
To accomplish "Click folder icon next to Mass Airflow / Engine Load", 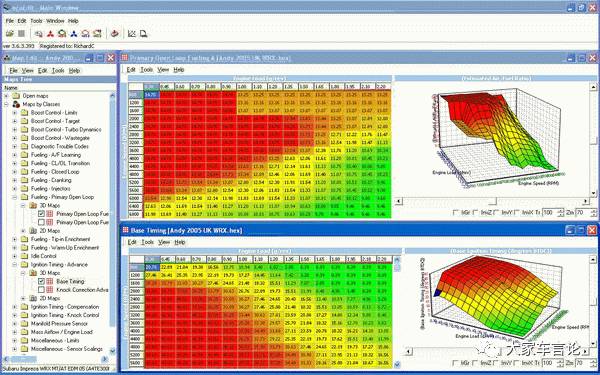I will coord(24,332).
